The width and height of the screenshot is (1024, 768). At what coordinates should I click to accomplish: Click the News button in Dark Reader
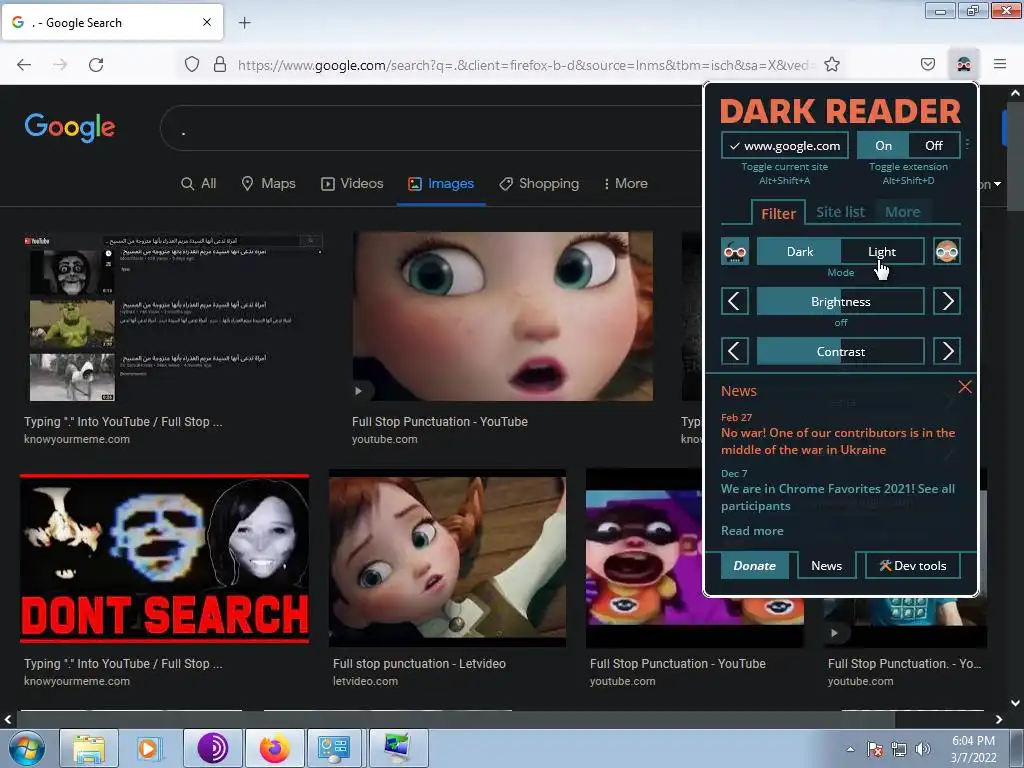[826, 566]
